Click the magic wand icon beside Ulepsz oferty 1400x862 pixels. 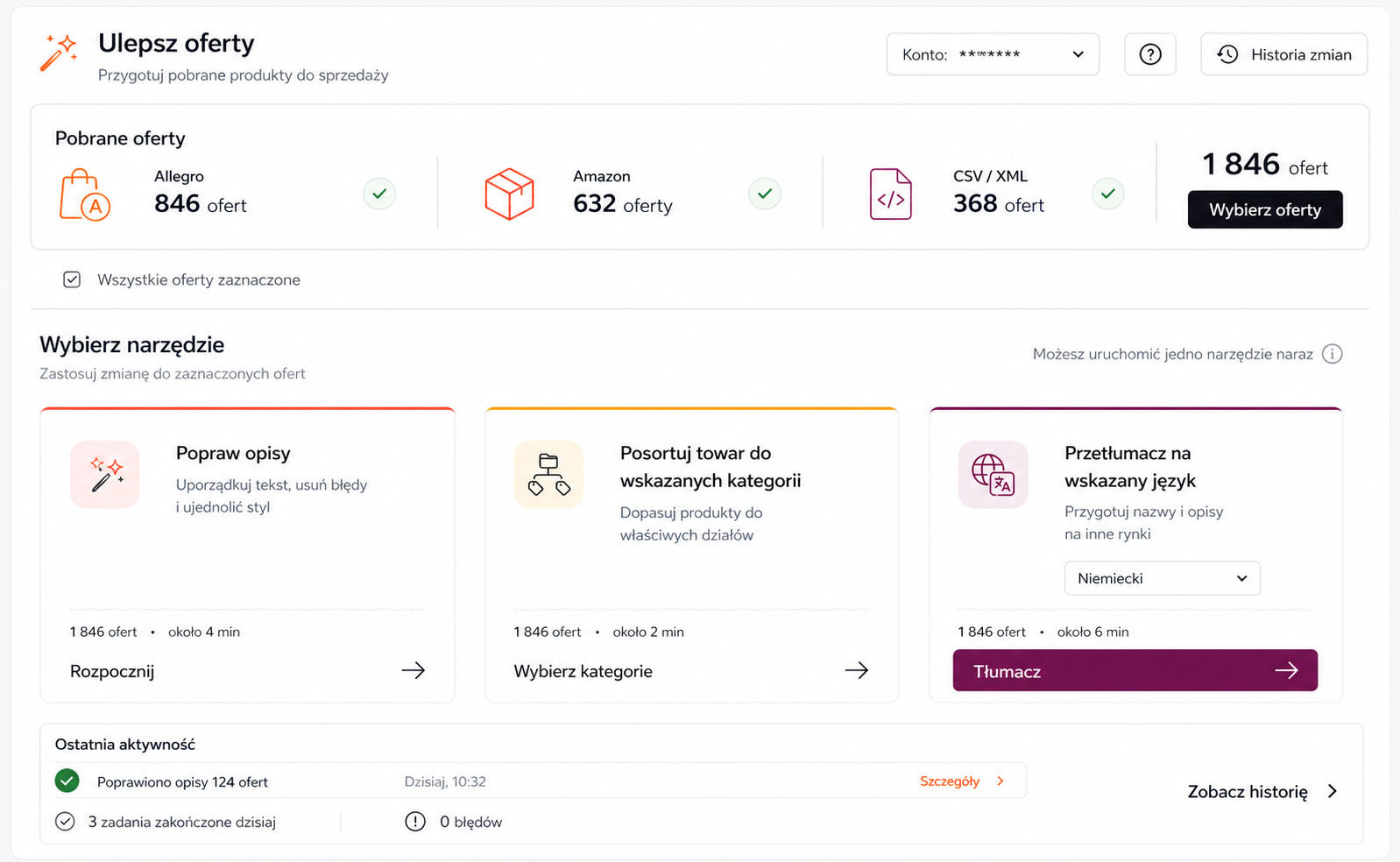(59, 53)
